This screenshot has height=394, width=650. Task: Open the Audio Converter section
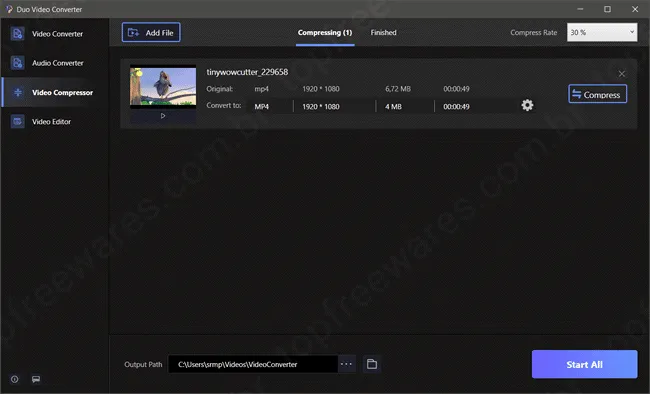pyautogui.click(x=55, y=63)
